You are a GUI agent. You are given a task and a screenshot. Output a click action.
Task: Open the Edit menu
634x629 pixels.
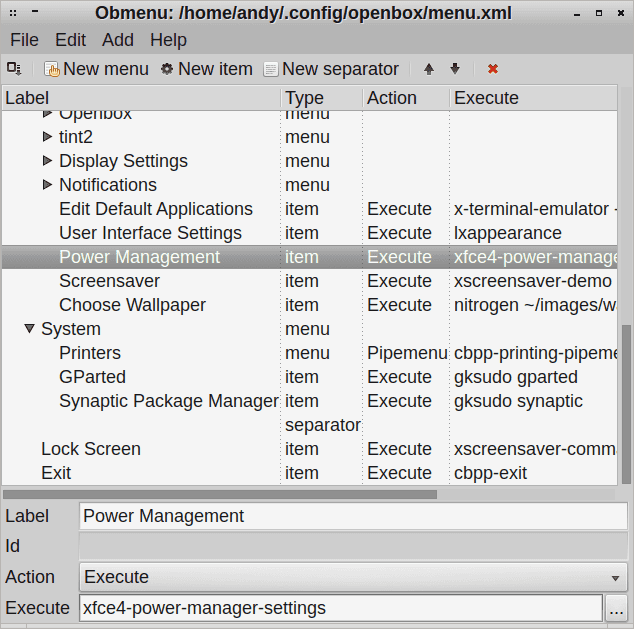70,40
